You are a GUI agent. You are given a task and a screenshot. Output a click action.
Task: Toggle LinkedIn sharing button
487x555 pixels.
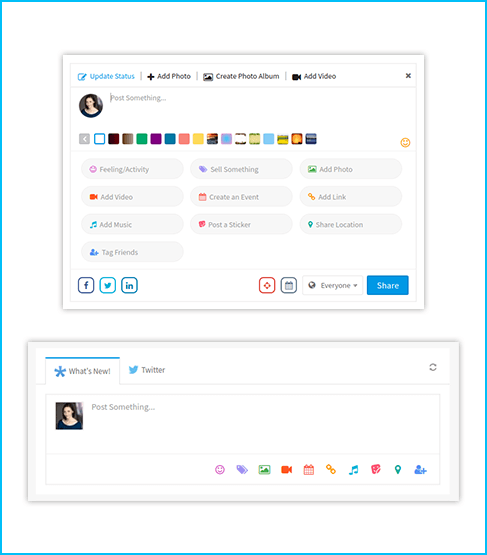(x=130, y=285)
